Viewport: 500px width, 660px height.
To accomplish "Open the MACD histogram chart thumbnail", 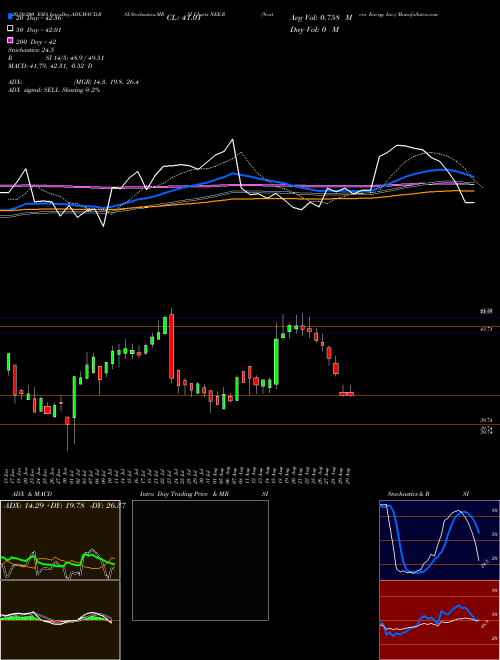I will 60,620.
